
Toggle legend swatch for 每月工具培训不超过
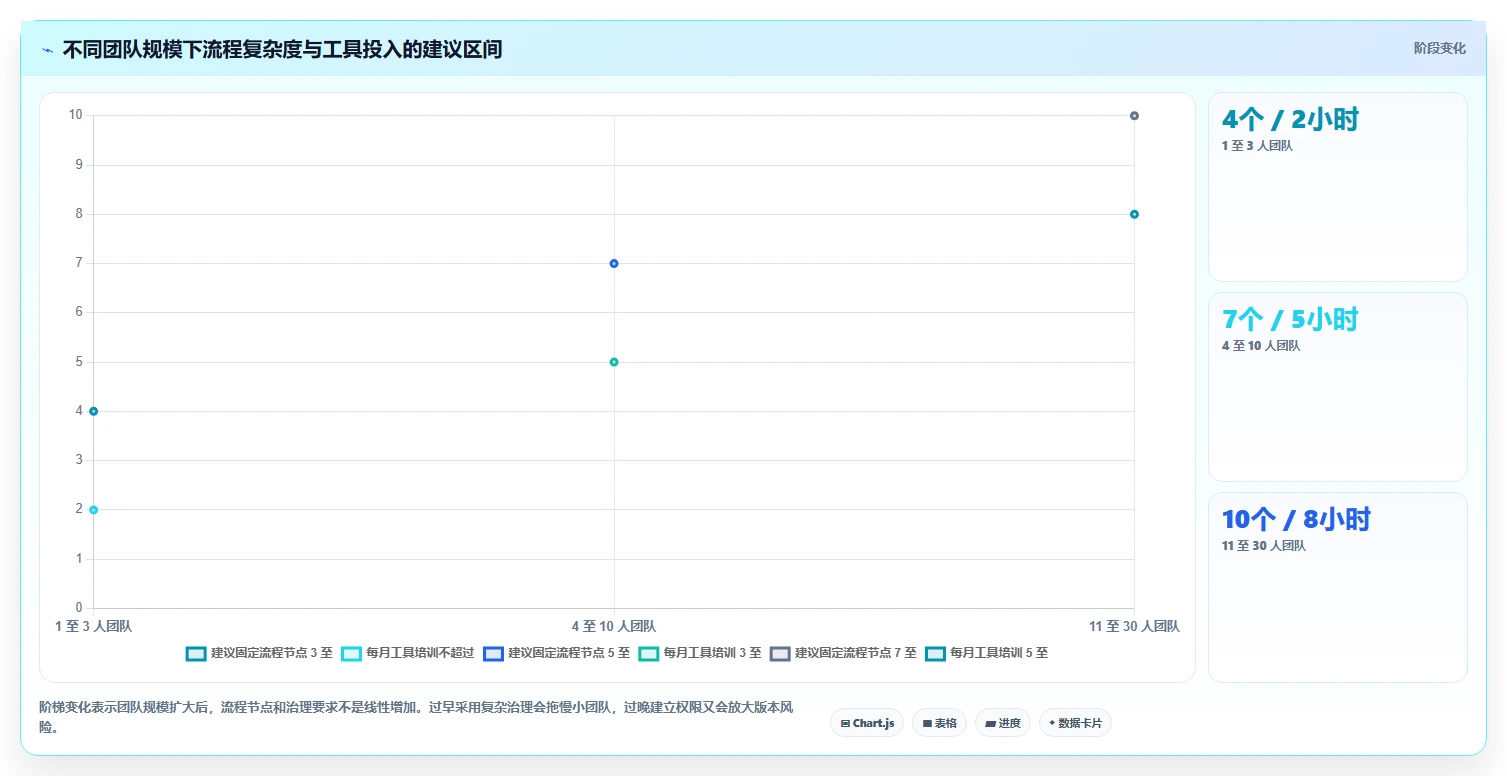point(351,653)
